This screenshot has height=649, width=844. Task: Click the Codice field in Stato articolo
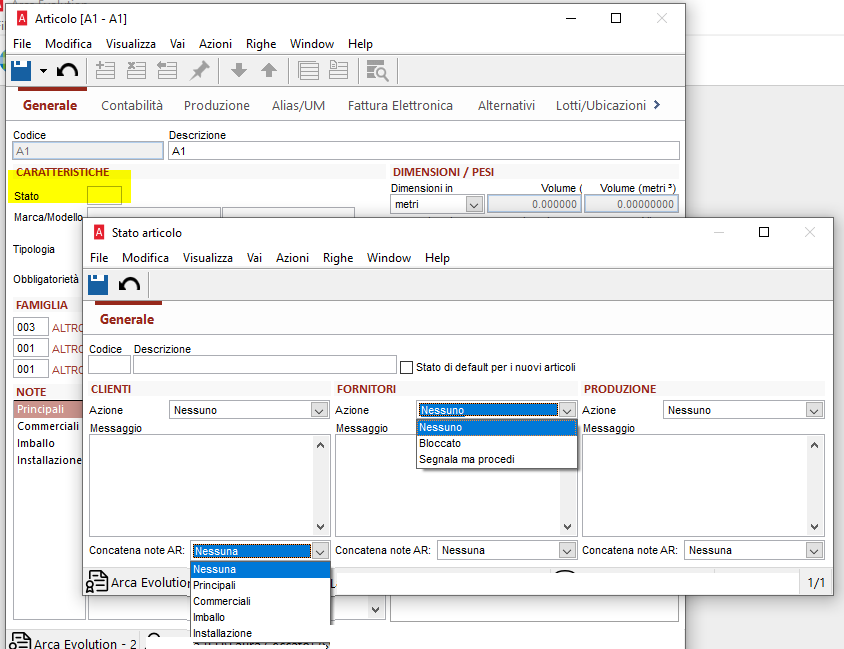click(109, 365)
